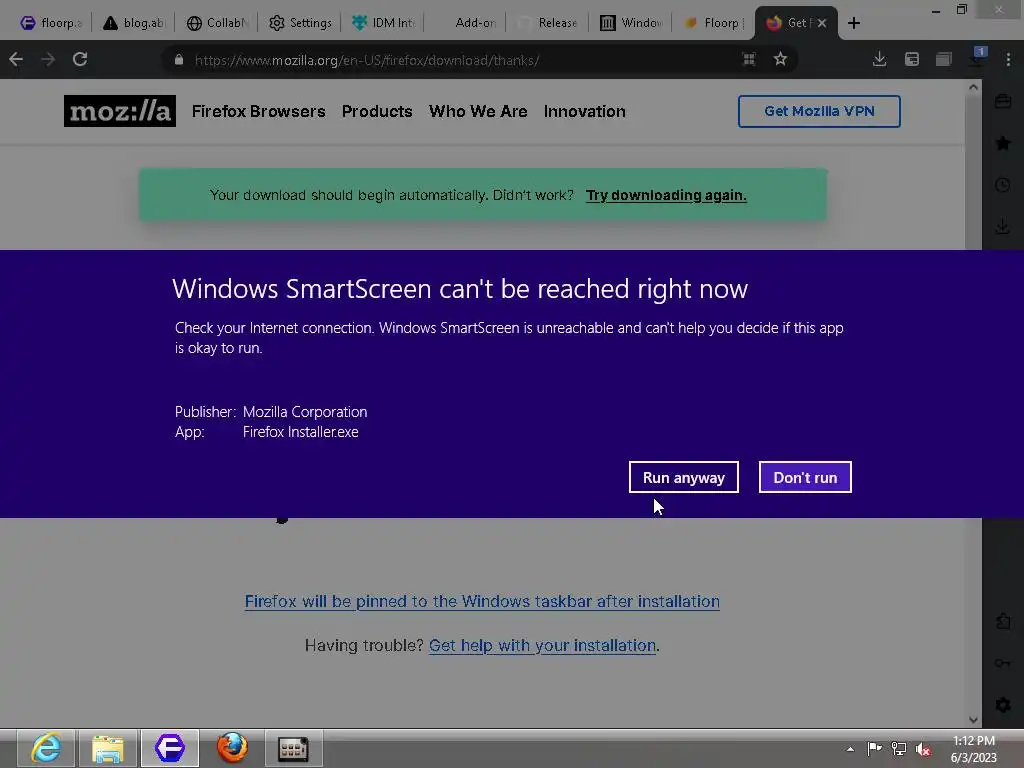Reload the current page
The image size is (1024, 768).
80,59
